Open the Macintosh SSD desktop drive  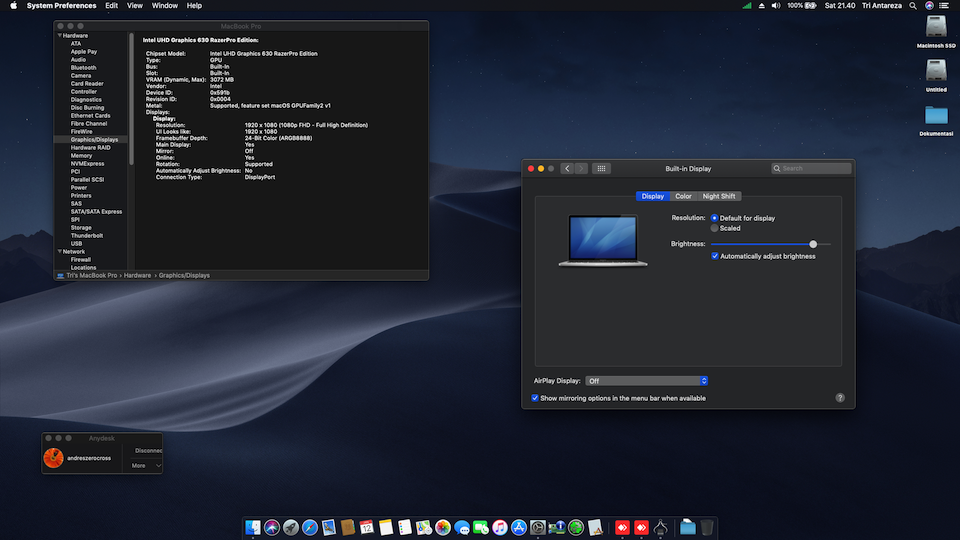click(x=936, y=28)
